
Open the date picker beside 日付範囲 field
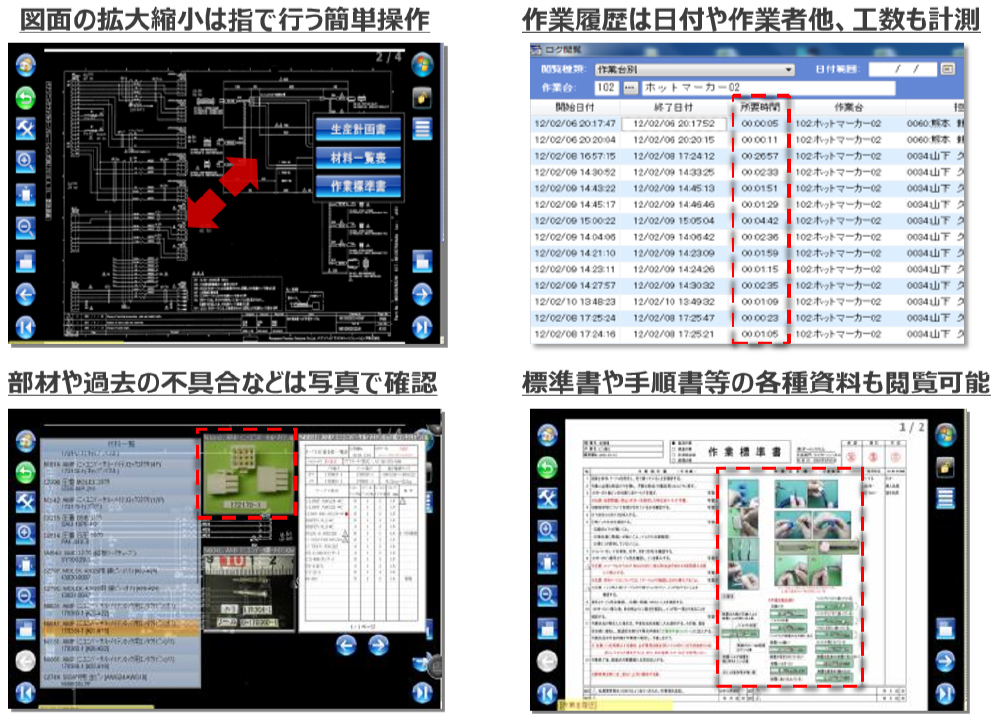(x=948, y=70)
